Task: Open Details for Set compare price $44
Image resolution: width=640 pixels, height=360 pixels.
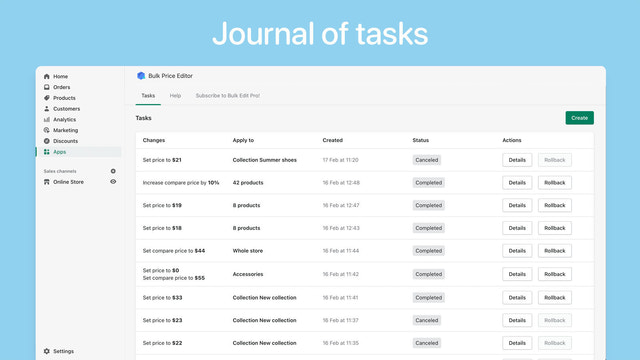Action: coord(517,251)
